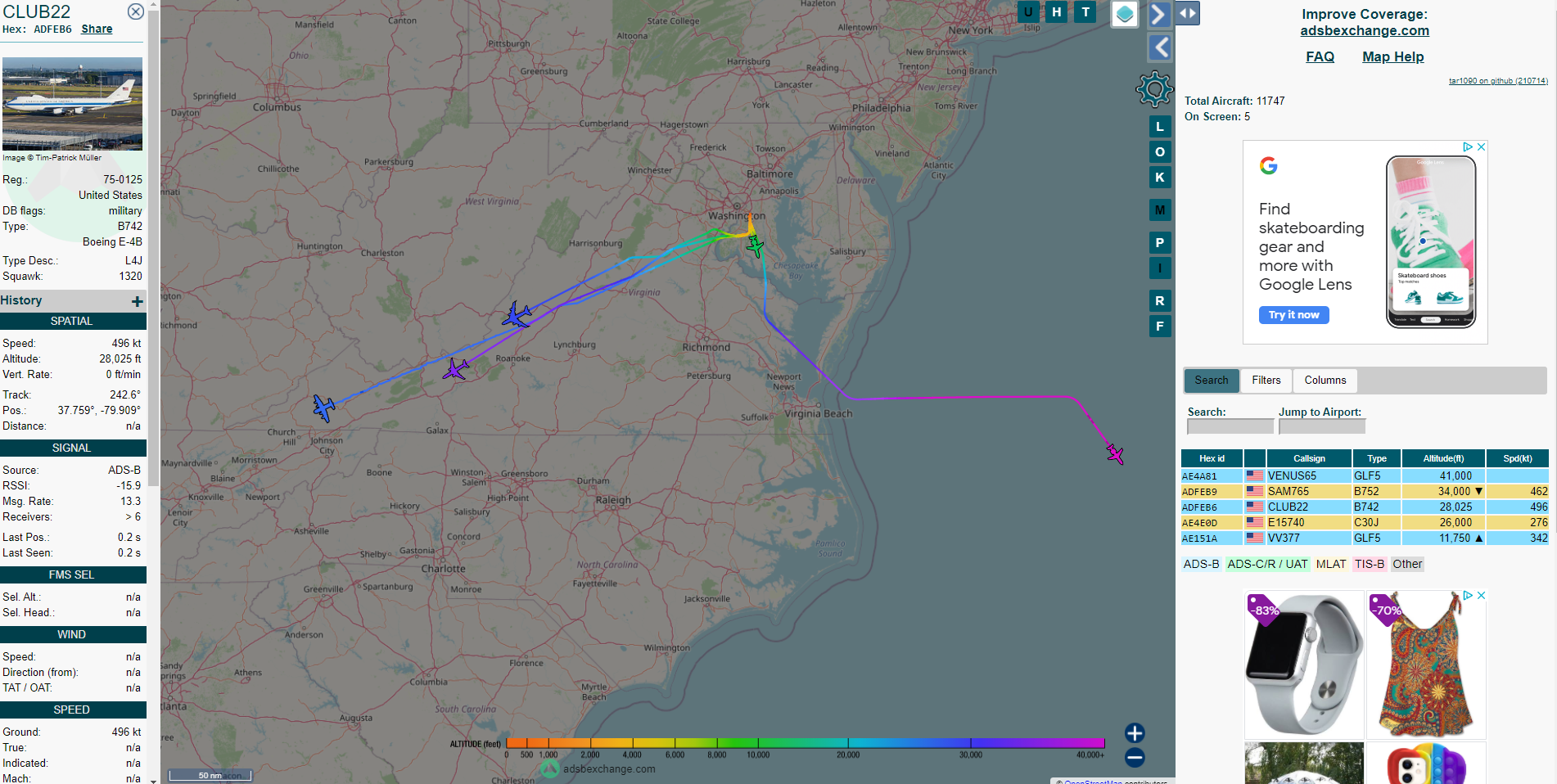
Task: Click the purple aircraft icon near Roanoke
Action: [456, 369]
